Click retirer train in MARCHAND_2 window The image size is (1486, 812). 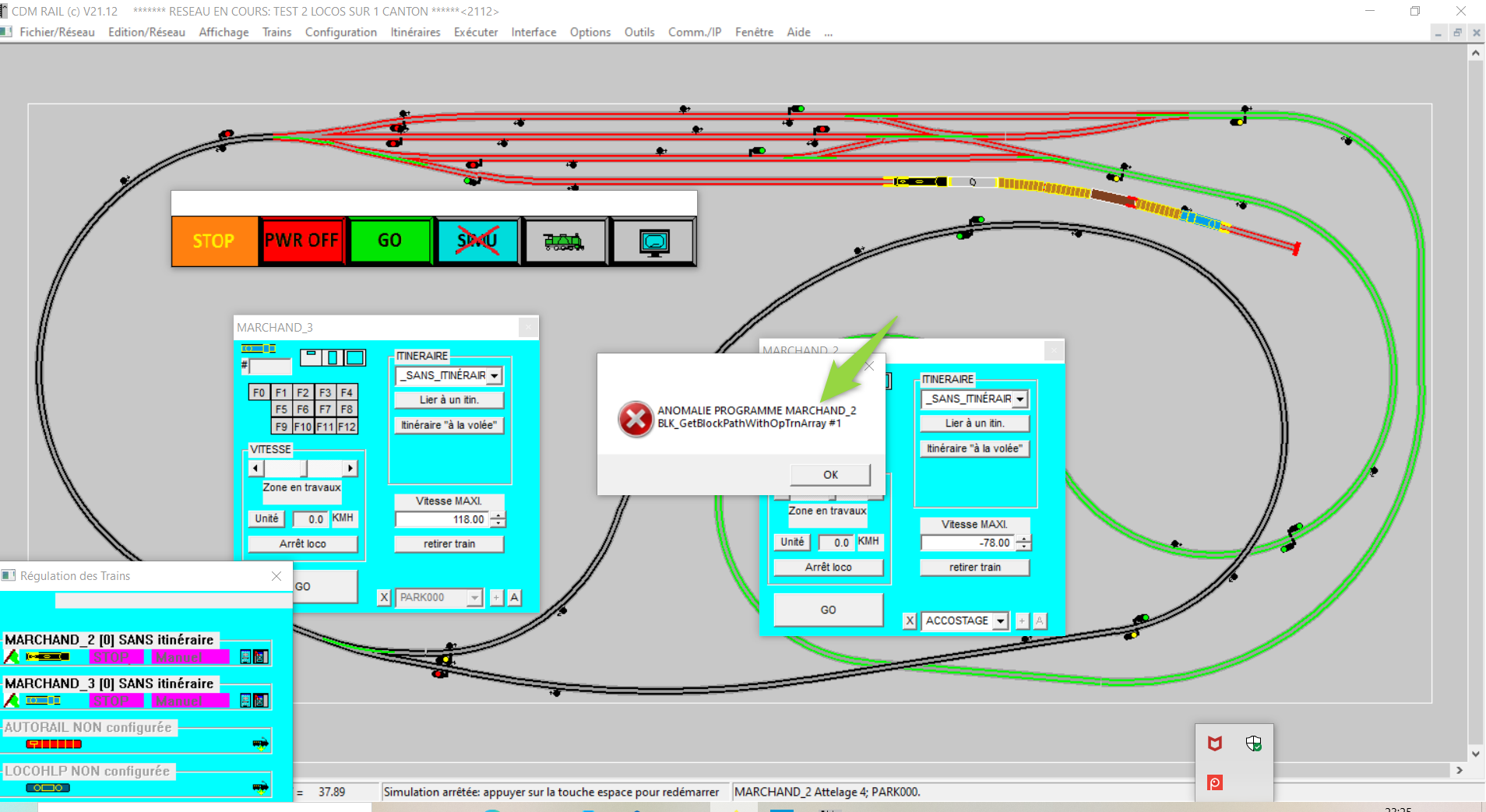(x=975, y=567)
